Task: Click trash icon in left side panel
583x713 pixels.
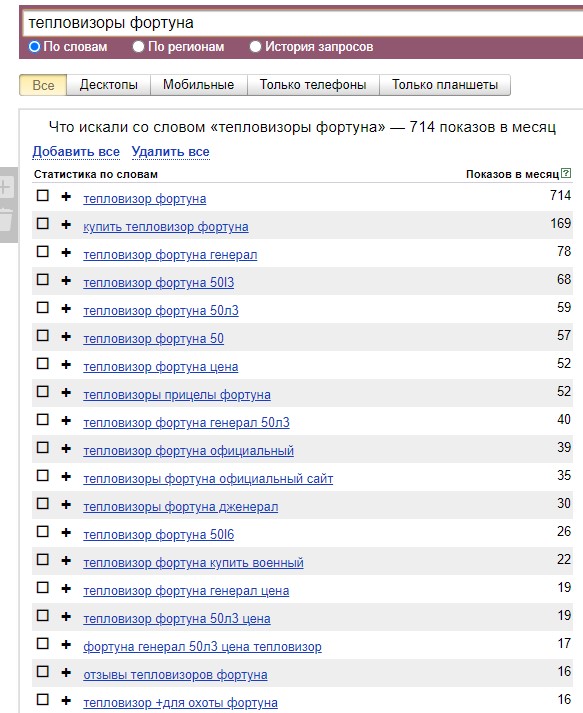Action: 5,219
